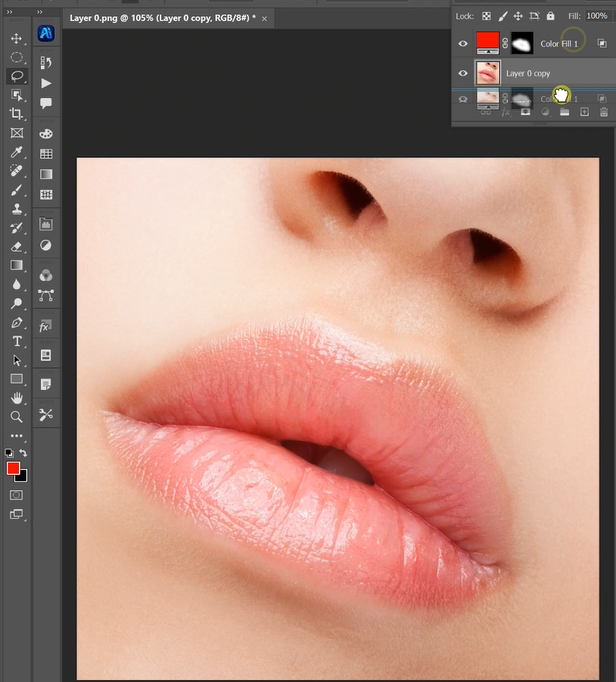
Task: Select the Eraser tool
Action: (16, 246)
